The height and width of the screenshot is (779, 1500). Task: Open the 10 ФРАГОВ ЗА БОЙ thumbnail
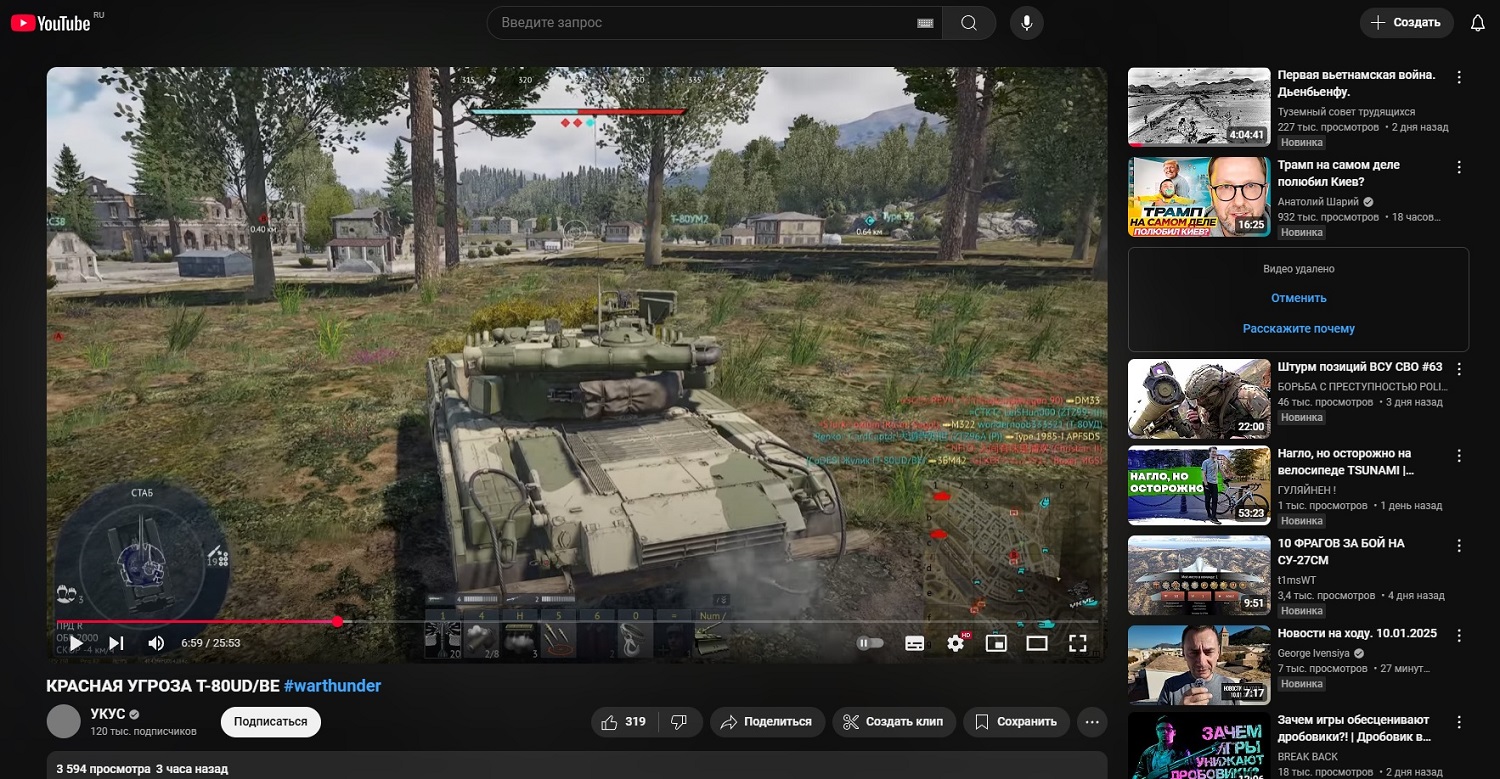coord(1199,576)
